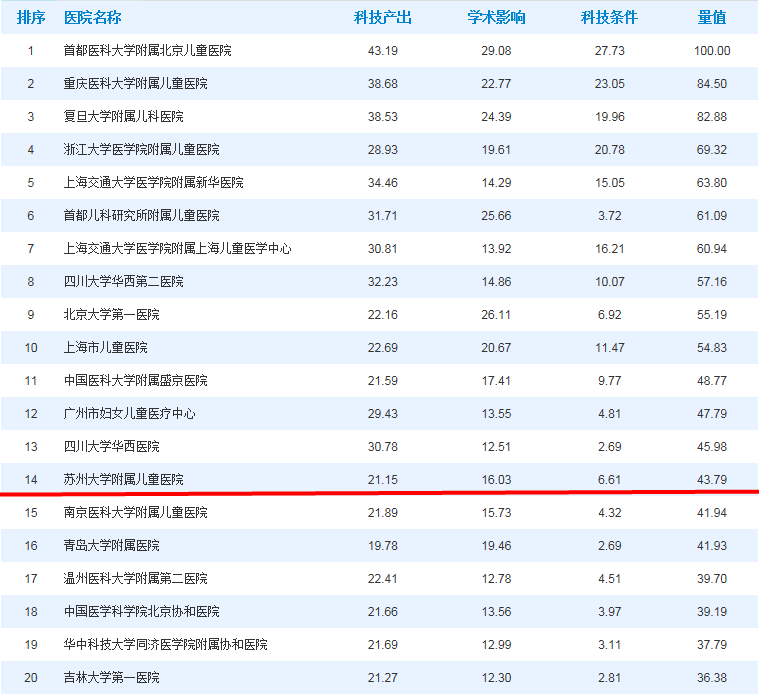Click the 28.93 科技产出 cell

tap(382, 150)
